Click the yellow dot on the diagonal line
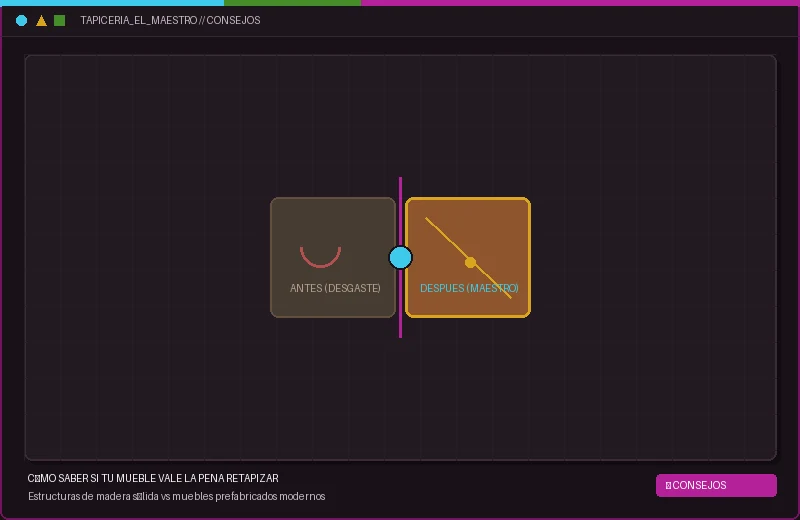 click(x=470, y=262)
